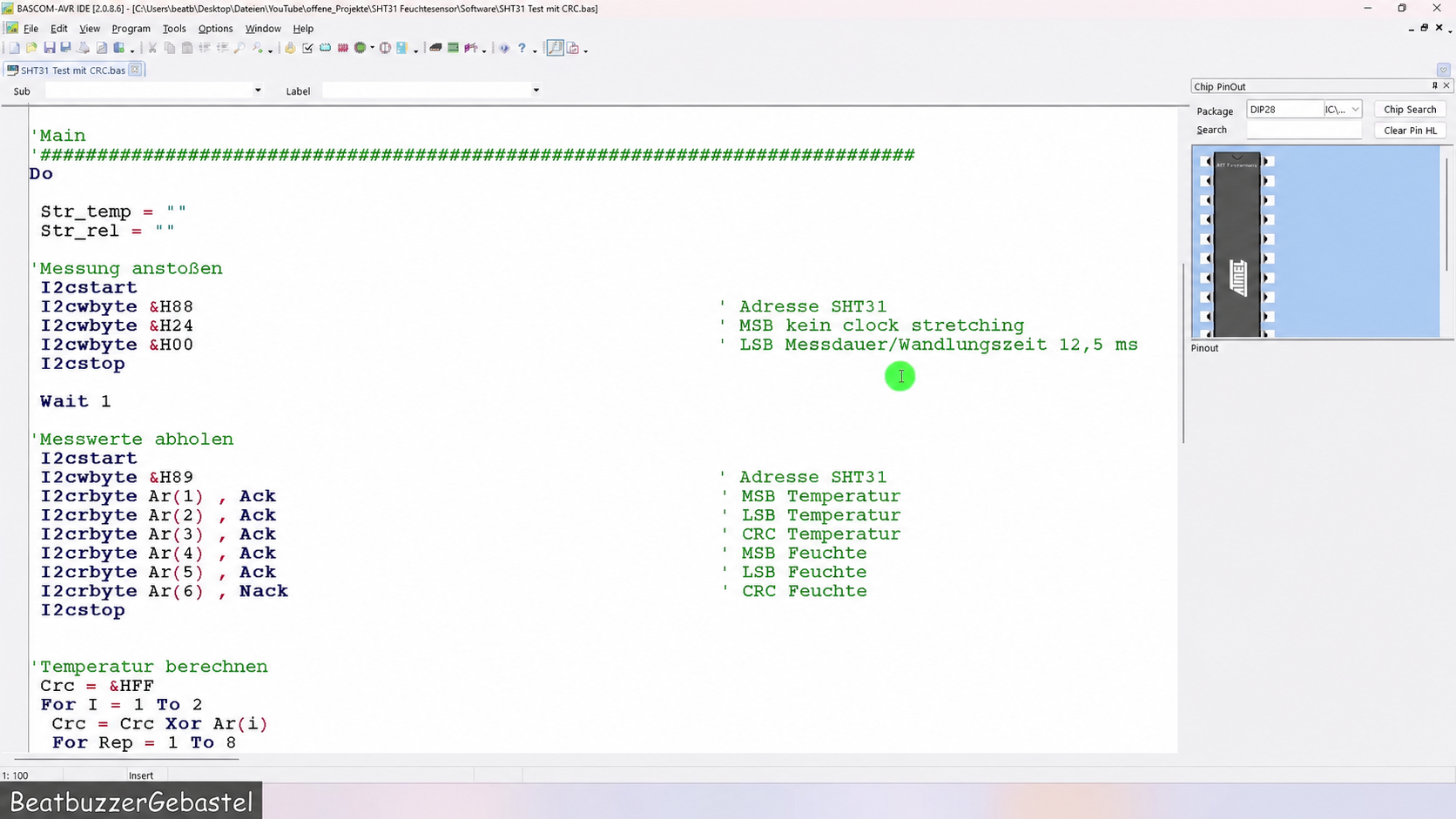Click the Clear Pin HL button

(1410, 131)
